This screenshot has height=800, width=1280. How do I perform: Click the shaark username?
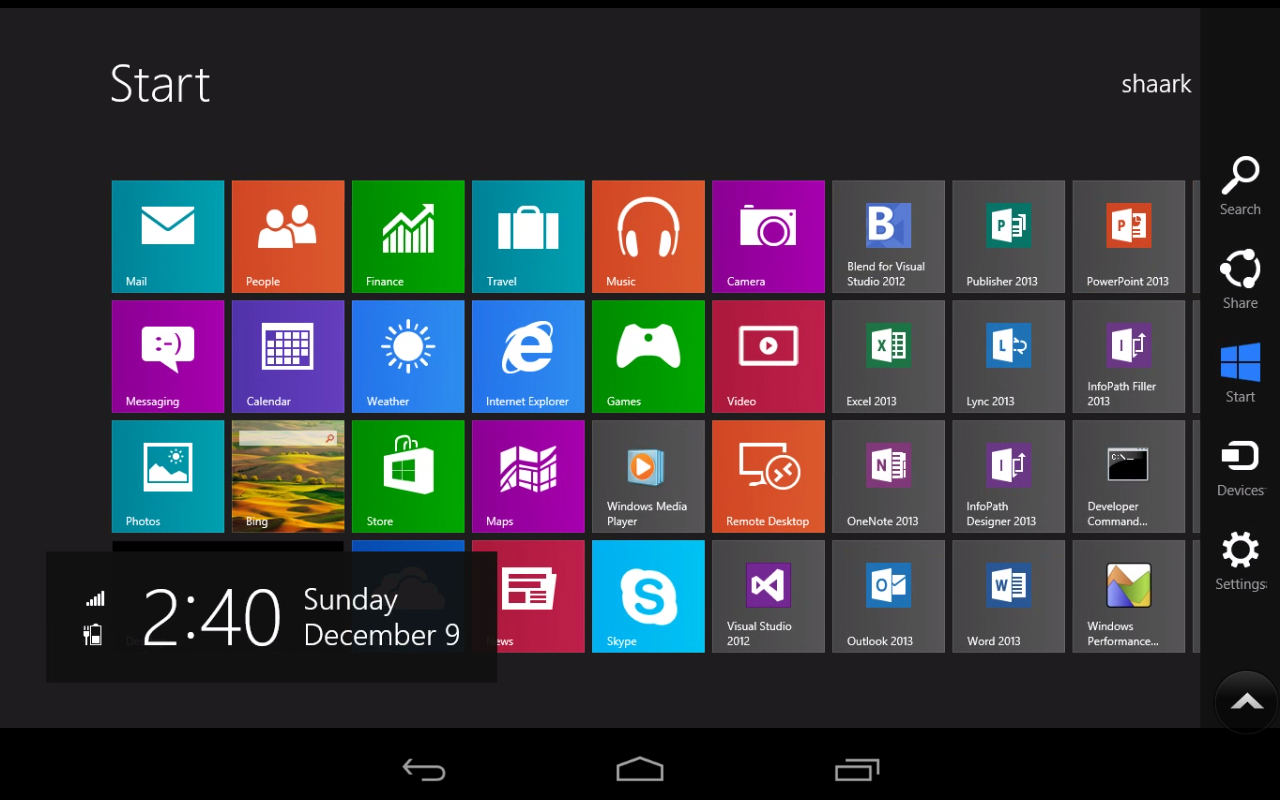click(1156, 84)
